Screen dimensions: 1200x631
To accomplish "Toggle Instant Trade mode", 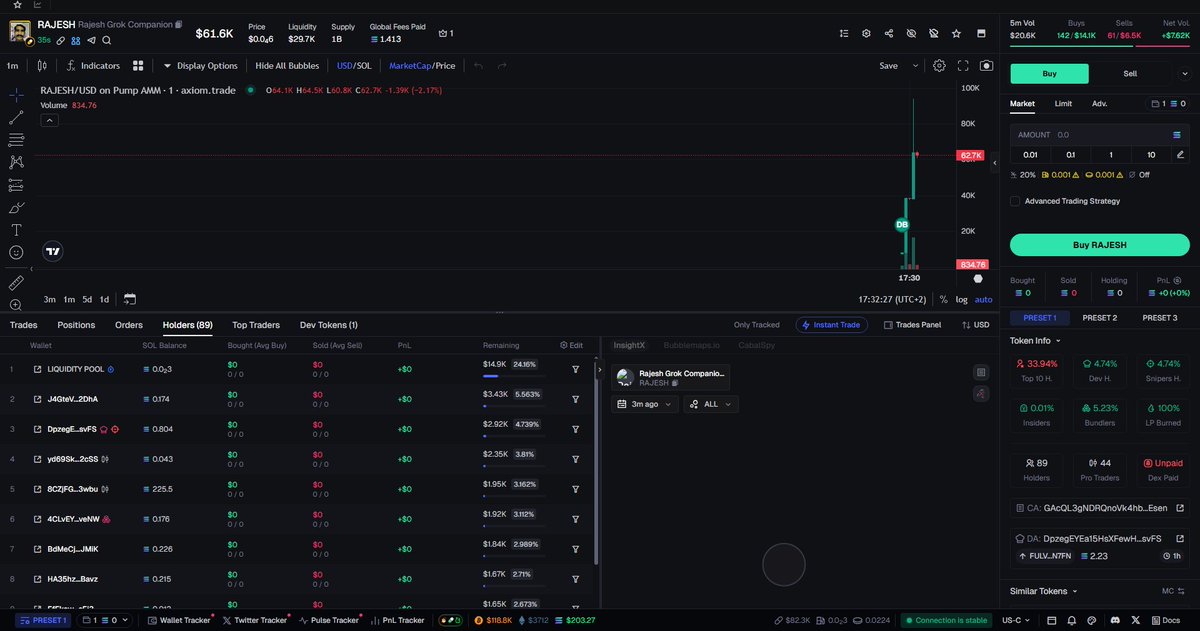I will 832,325.
